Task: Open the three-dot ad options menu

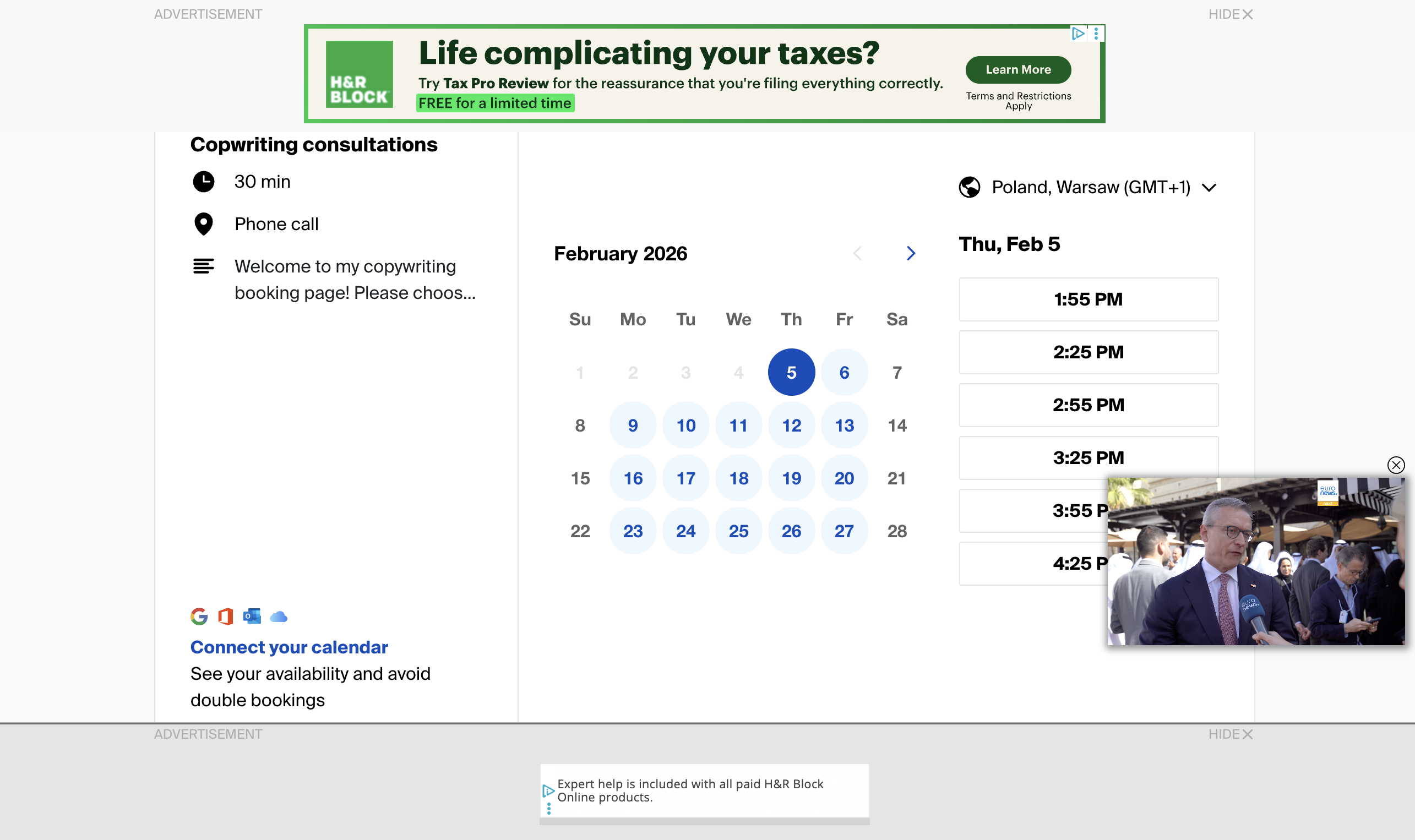Action: point(1096,34)
